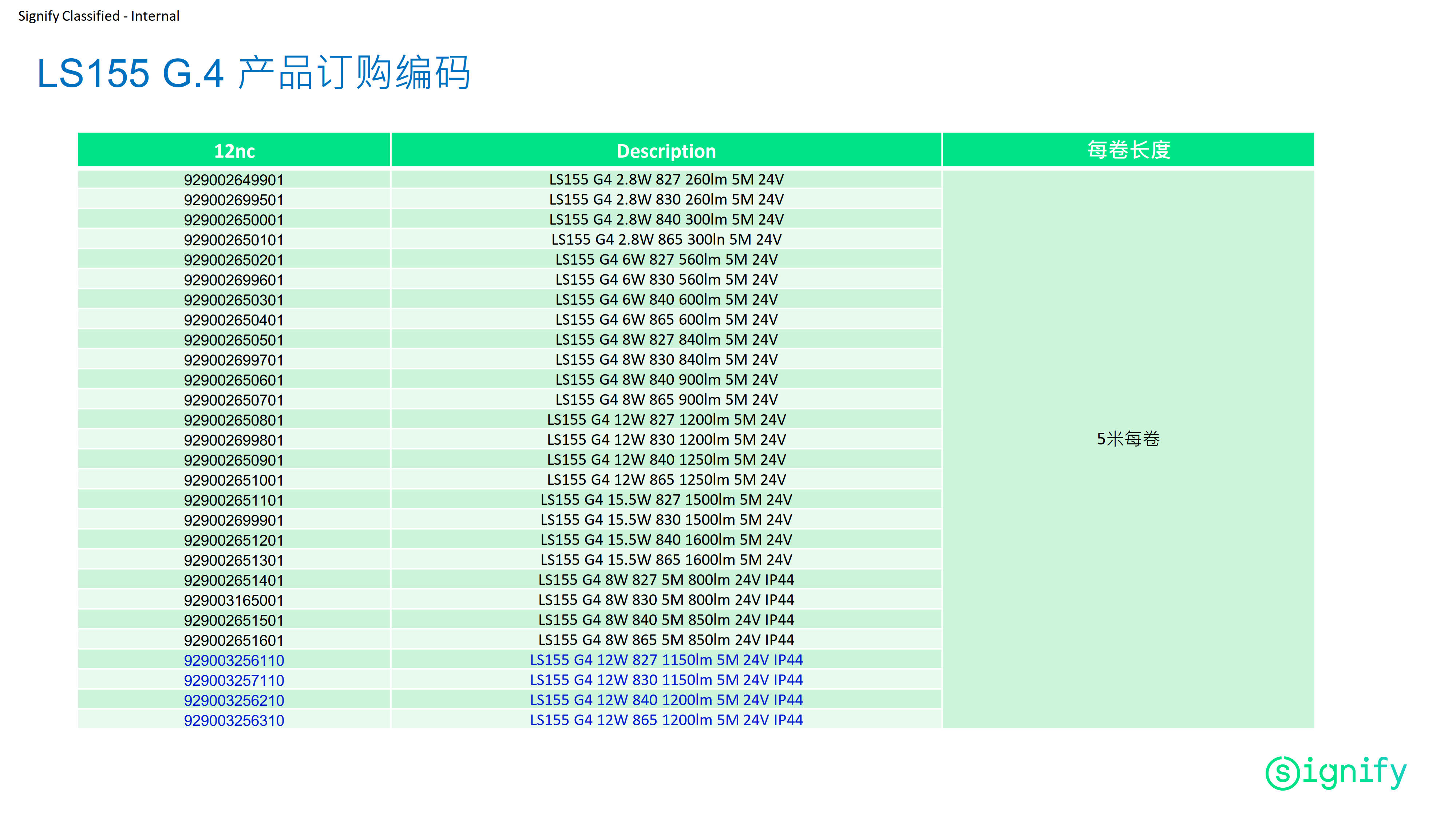Viewport: 1456px width, 819px height.
Task: Select 'LS155 G4 2.8W 865 300ln 5M 24V'
Action: point(666,240)
